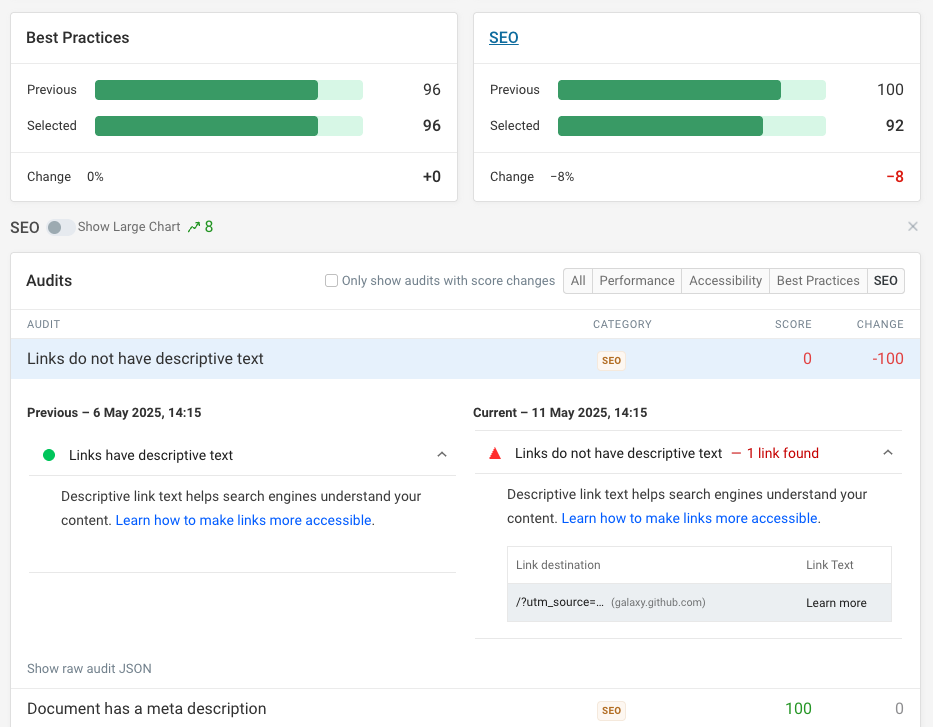This screenshot has width=933, height=727.
Task: Switch to the Performance filter tab
Action: coord(636,281)
